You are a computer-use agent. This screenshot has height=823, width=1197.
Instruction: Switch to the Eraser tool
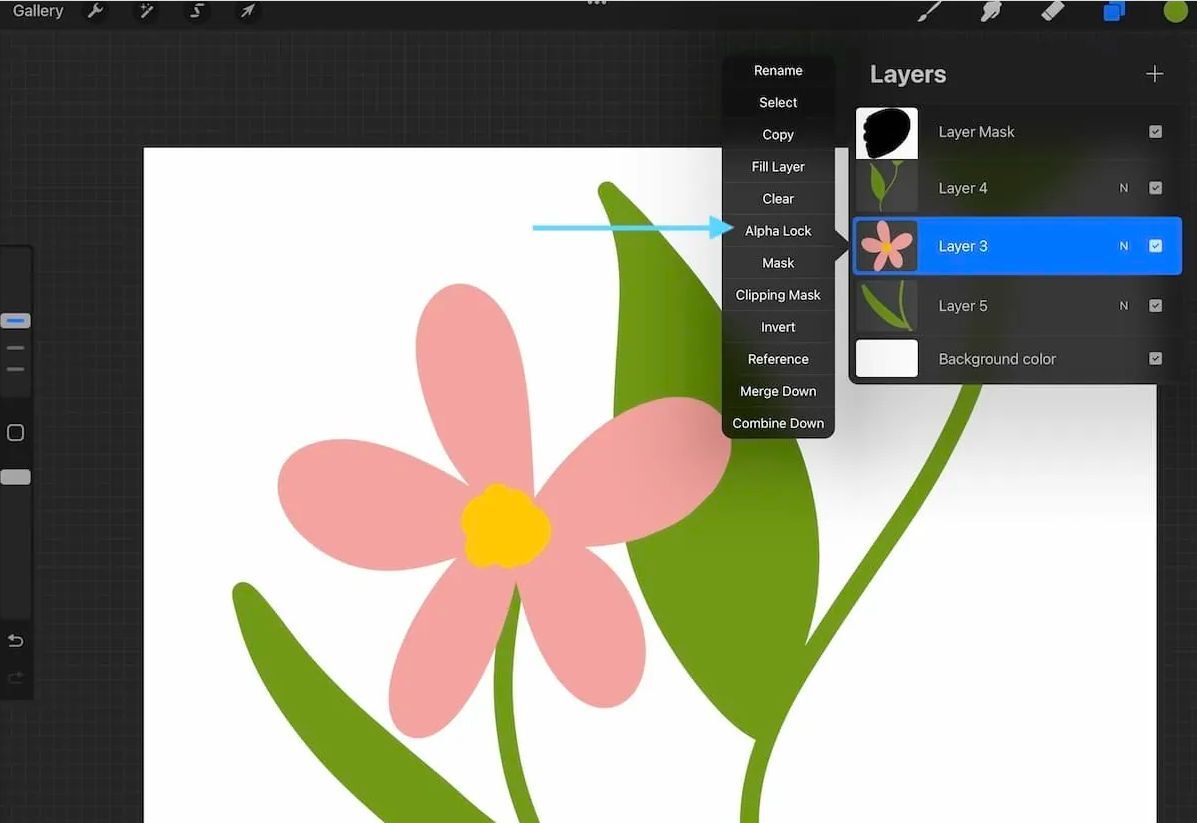tap(1052, 11)
